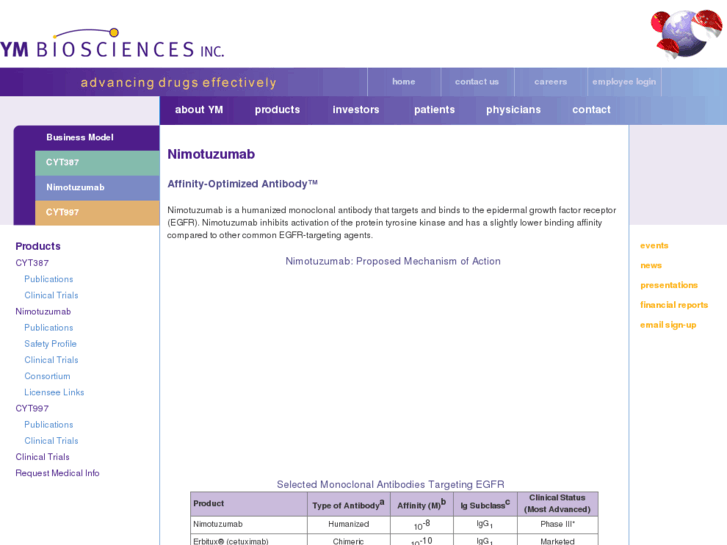Open the patients menu
Image resolution: width=727 pixels, height=545 pixels.
point(434,110)
